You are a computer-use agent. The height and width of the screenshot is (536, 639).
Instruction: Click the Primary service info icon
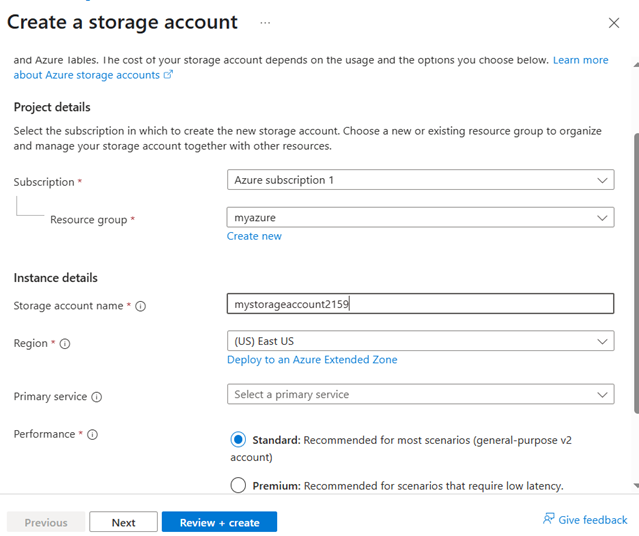tap(97, 397)
